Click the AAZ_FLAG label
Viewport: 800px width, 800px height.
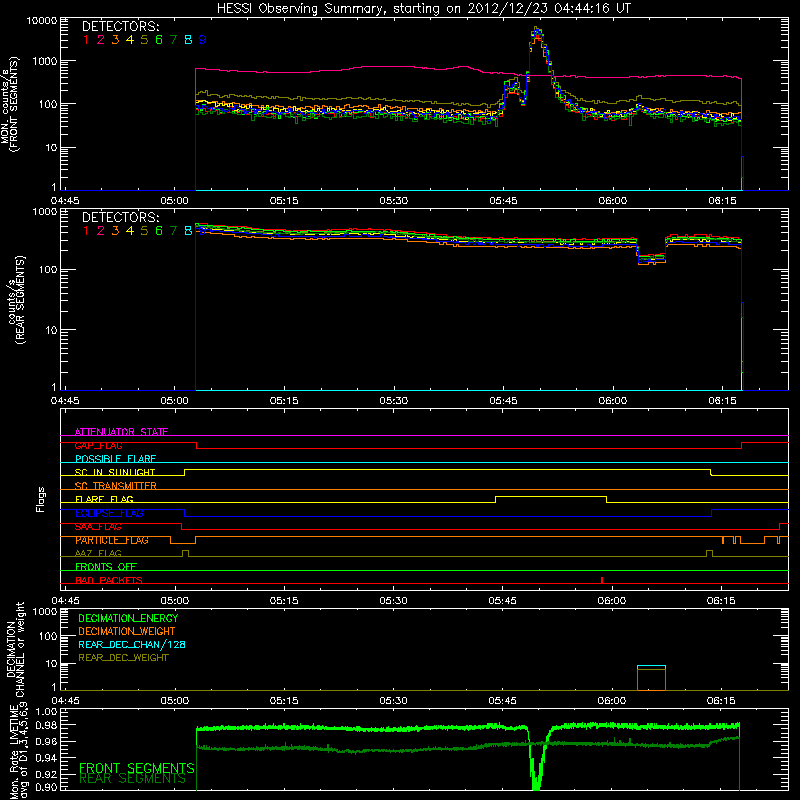point(98,553)
